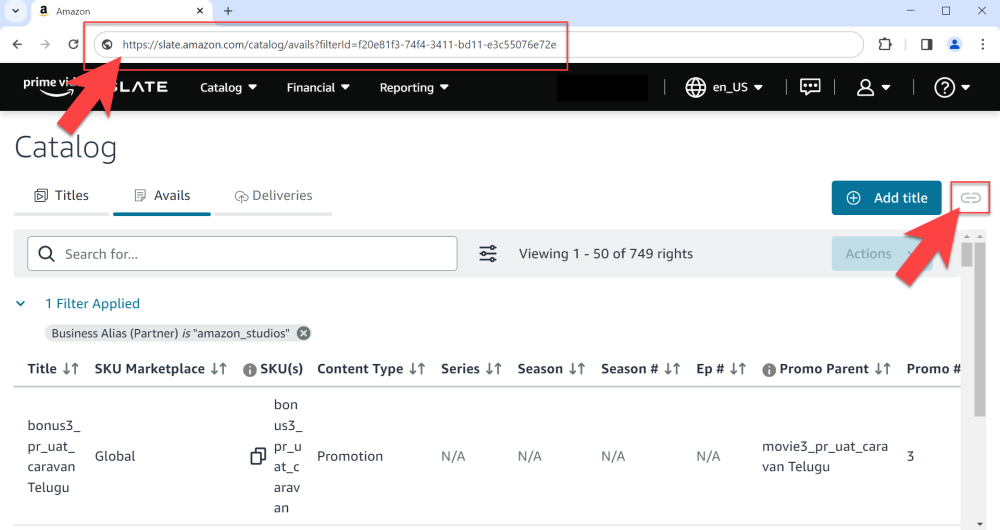Copy the SKU using the copy icon
The height and width of the screenshot is (530, 1000).
[x=258, y=456]
